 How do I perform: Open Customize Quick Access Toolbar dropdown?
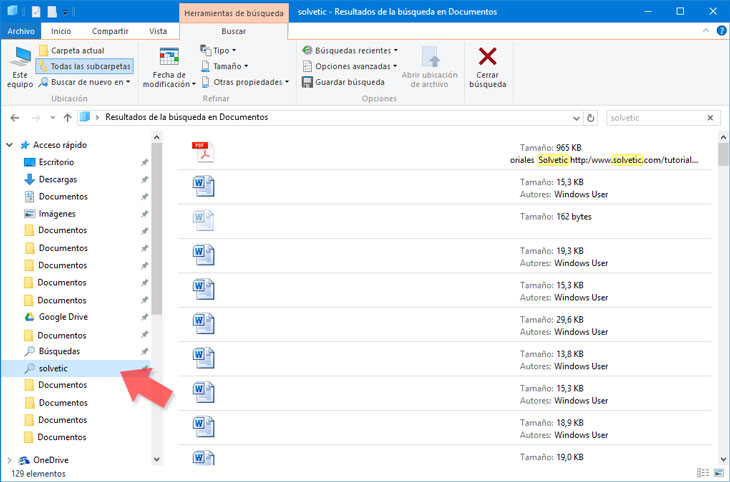(x=65, y=12)
